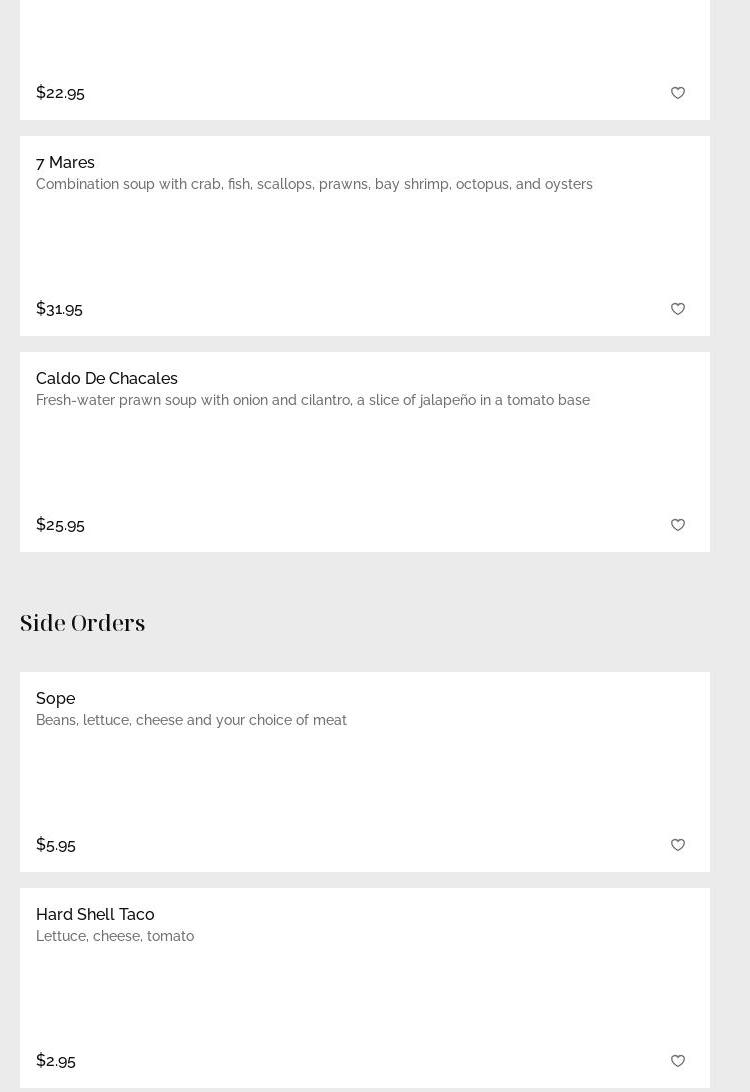Add Sope to favorites using heart
The width and height of the screenshot is (750, 1092).
click(x=678, y=845)
